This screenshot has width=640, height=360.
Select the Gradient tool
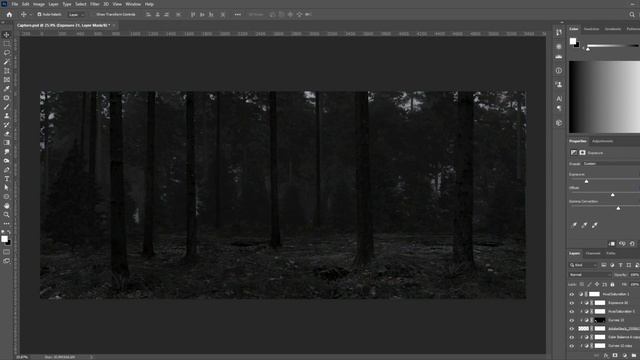7,143
